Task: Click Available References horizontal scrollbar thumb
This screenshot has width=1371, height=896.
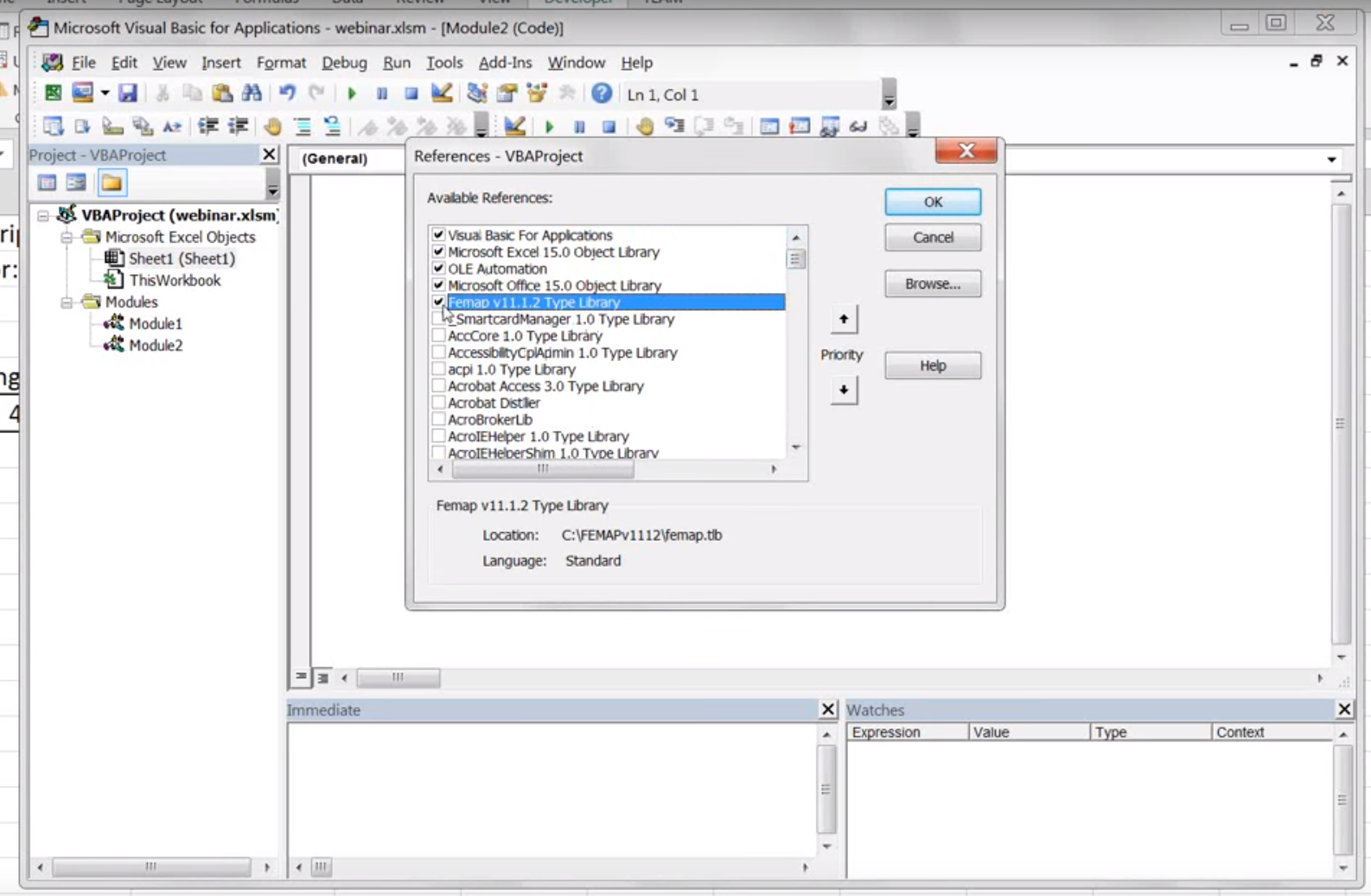Action: (x=543, y=469)
